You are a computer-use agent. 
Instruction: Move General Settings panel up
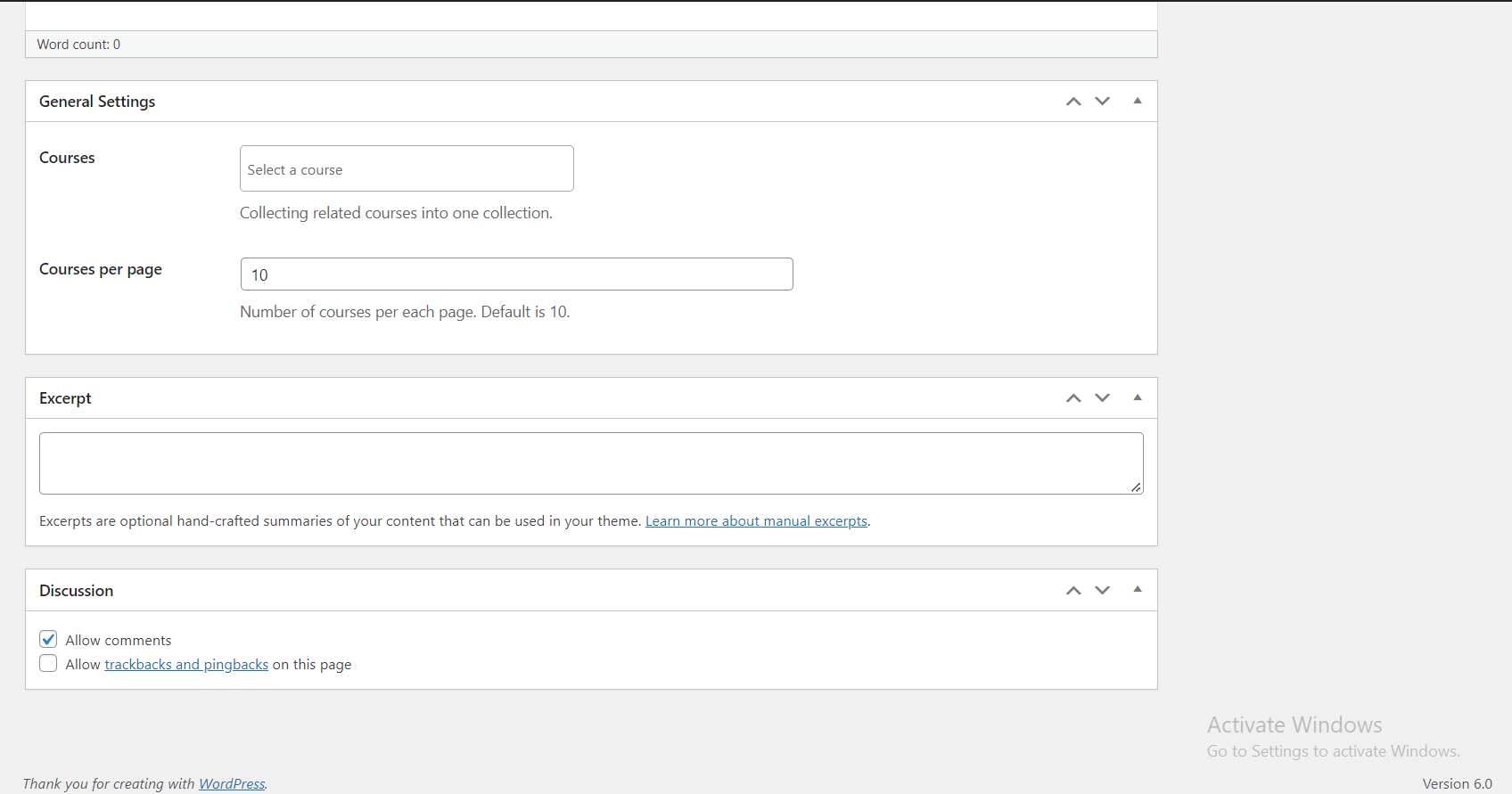click(1073, 102)
